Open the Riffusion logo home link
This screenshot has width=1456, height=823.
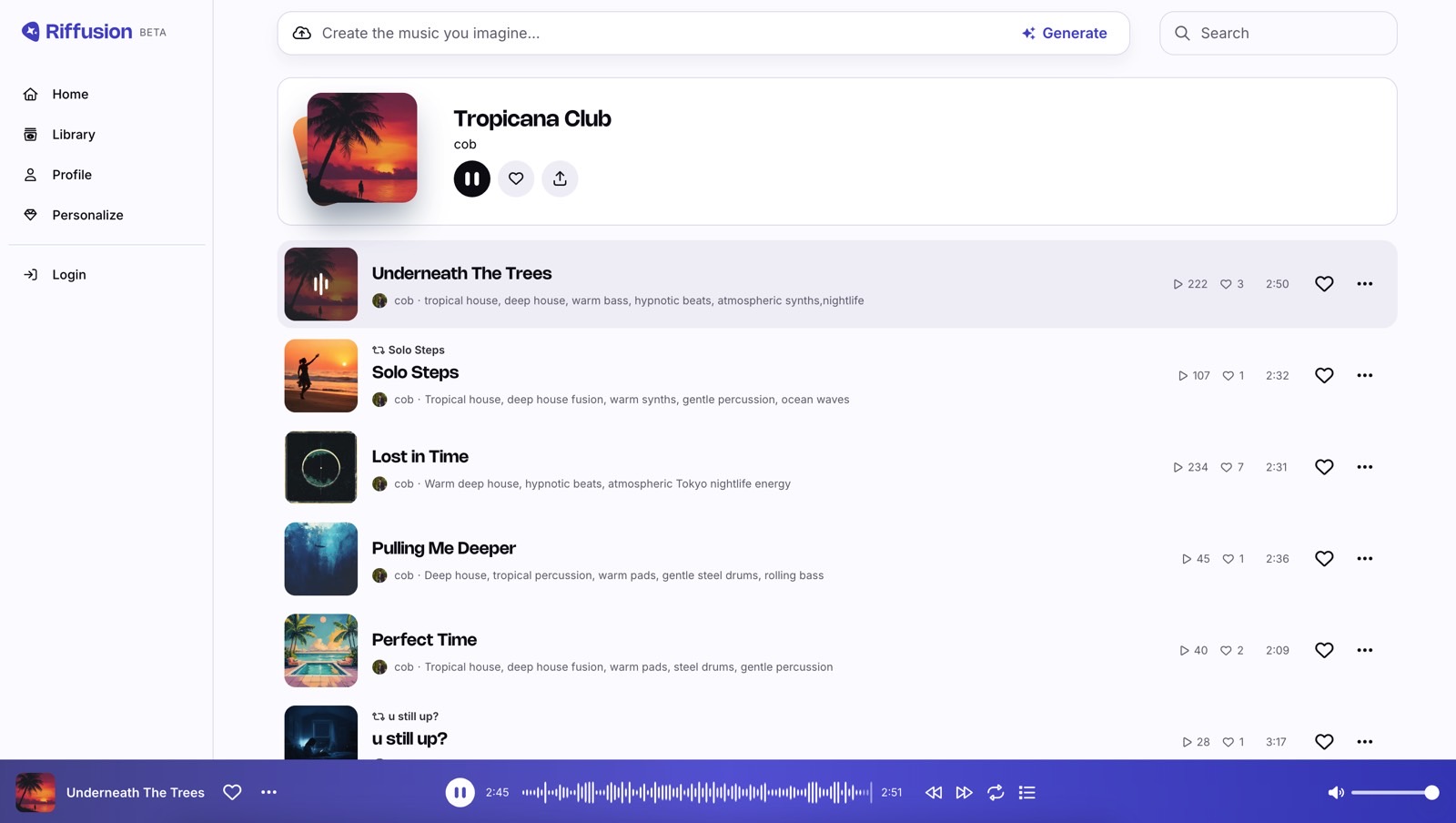pos(77,32)
